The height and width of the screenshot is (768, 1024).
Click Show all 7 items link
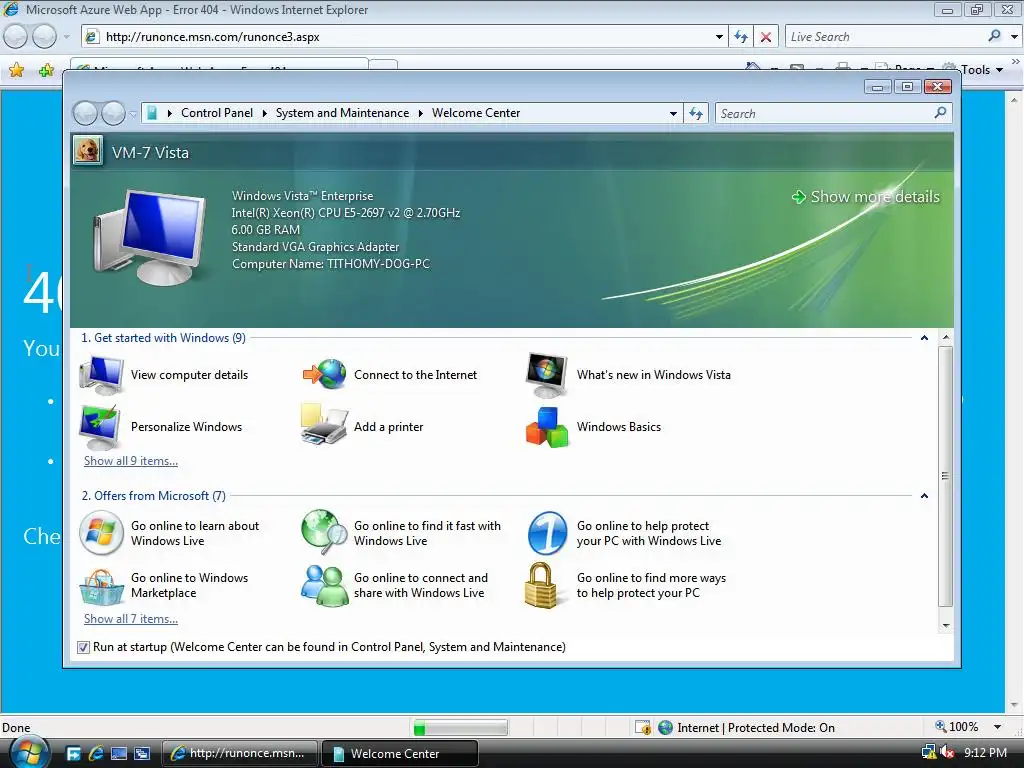tap(131, 618)
